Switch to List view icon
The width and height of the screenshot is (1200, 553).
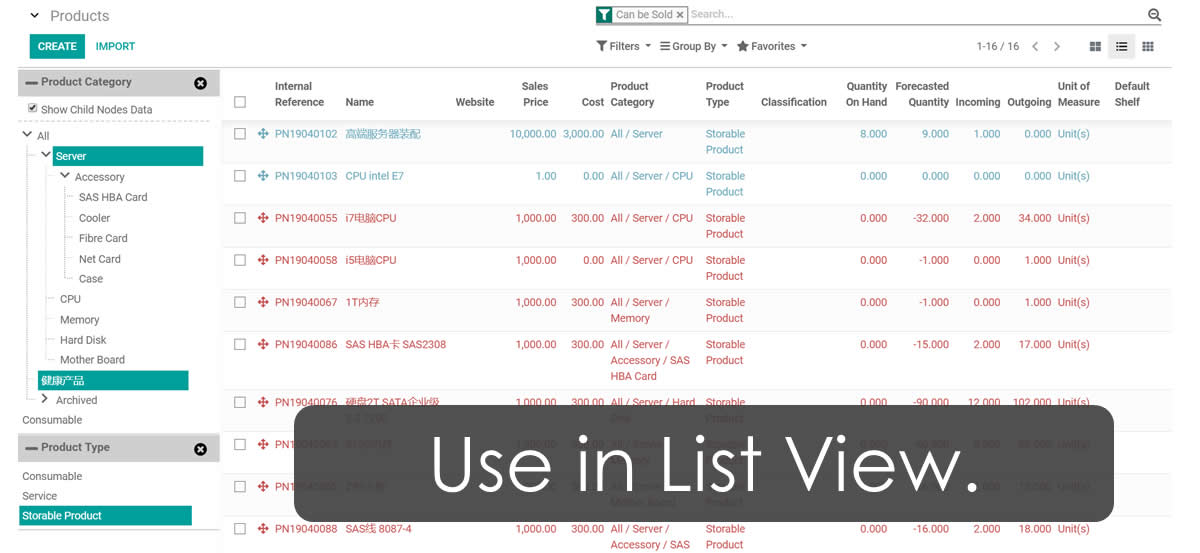point(1122,47)
